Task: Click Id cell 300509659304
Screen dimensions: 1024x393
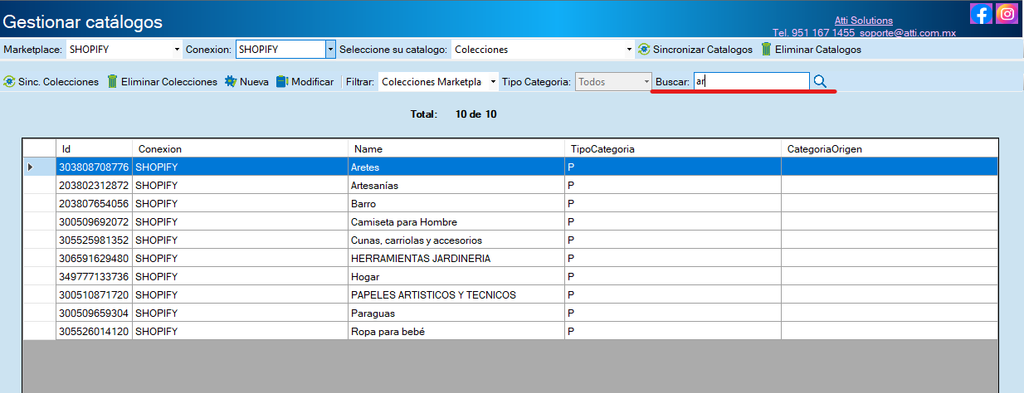Action: (x=94, y=313)
